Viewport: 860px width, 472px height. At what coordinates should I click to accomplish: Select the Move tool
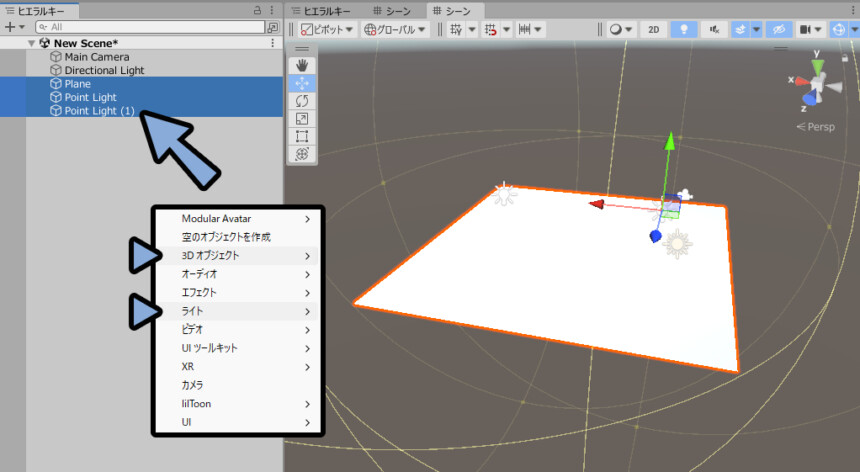(x=302, y=83)
